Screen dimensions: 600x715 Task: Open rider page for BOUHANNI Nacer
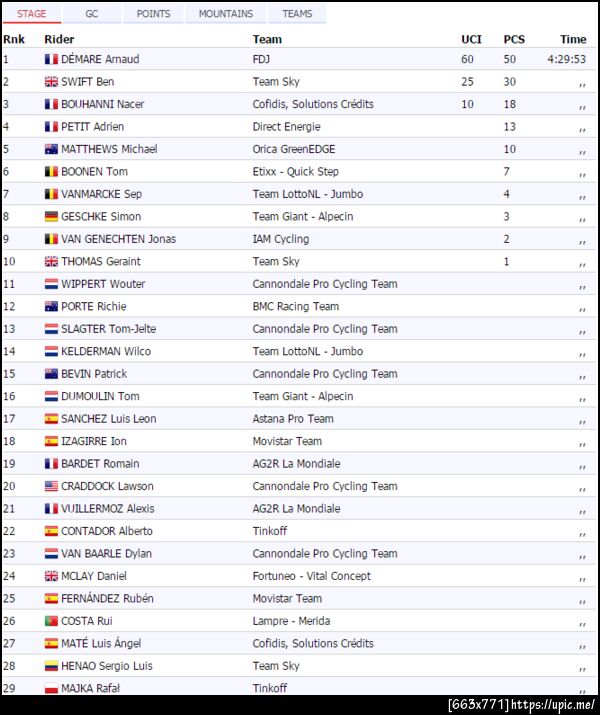click(x=102, y=104)
